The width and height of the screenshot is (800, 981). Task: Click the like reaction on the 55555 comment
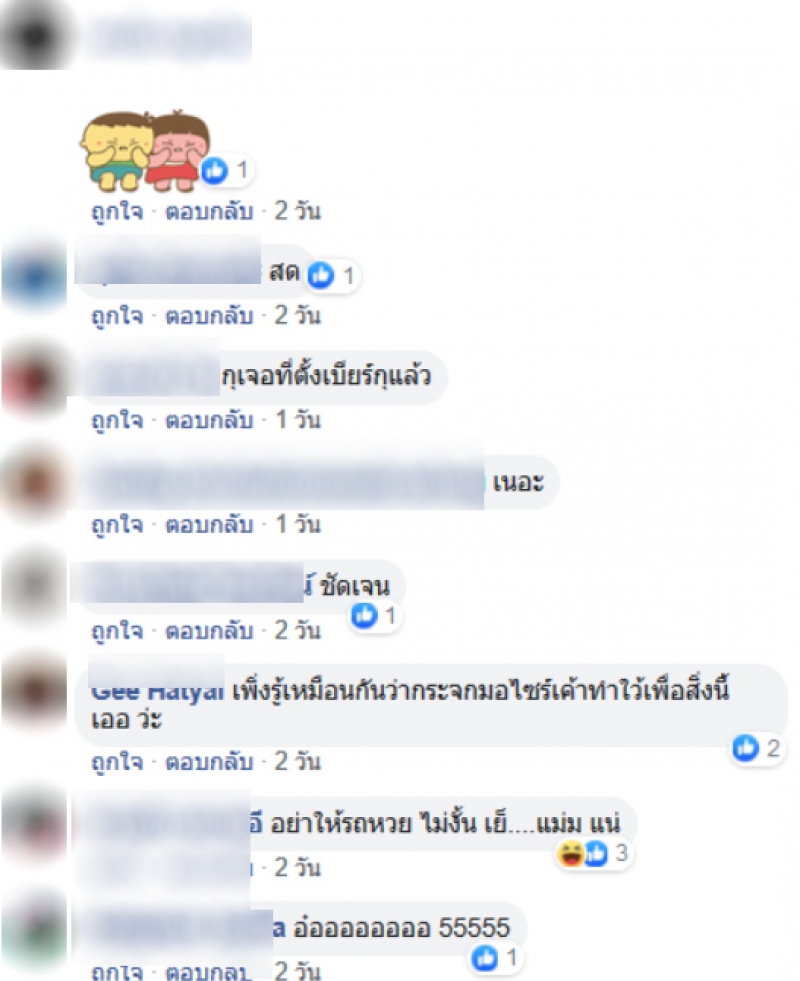click(495, 957)
